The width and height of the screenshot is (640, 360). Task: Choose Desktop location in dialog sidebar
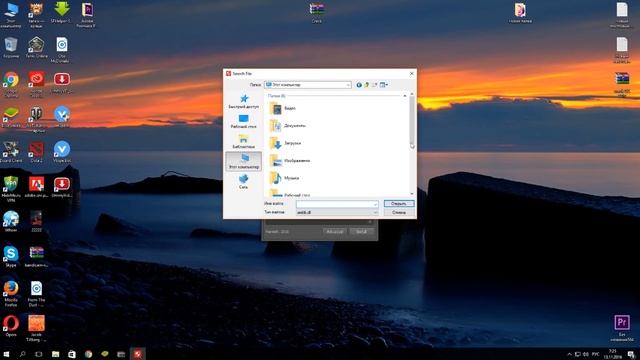click(244, 121)
